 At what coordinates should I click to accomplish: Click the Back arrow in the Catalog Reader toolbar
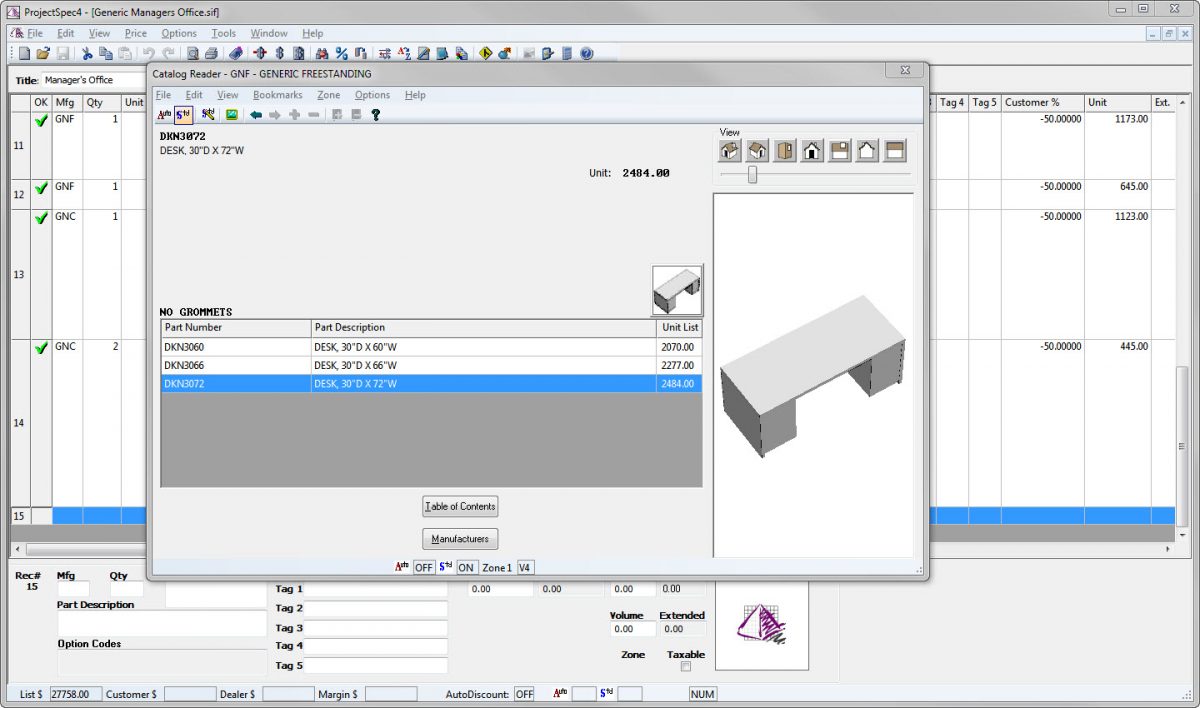pyautogui.click(x=256, y=115)
